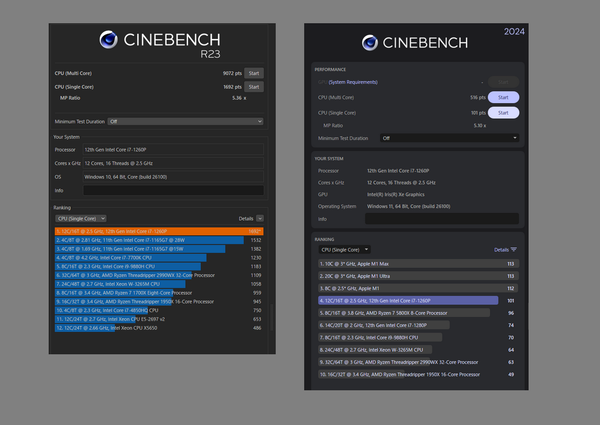Start the R23 CPU Single Core test
Viewport: 600px width, 425px height.
(254, 87)
